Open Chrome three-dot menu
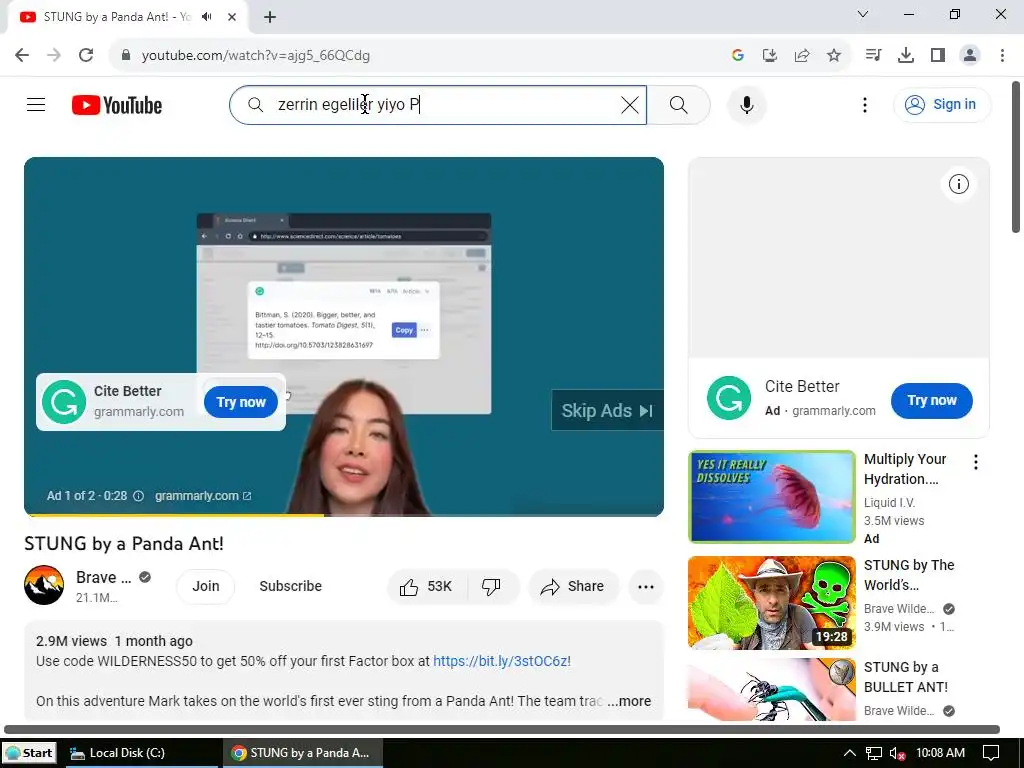Viewport: 1024px width, 768px height. (1002, 55)
